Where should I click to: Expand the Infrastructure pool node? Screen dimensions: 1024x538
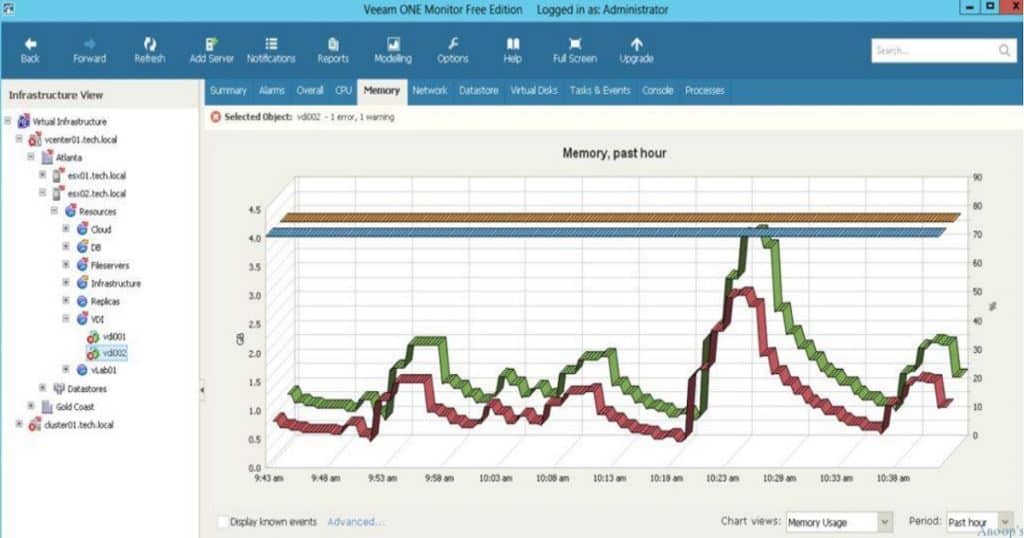coord(66,283)
